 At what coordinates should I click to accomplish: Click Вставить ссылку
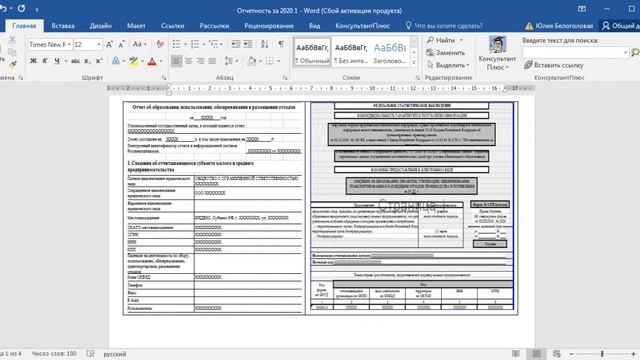click(553, 65)
